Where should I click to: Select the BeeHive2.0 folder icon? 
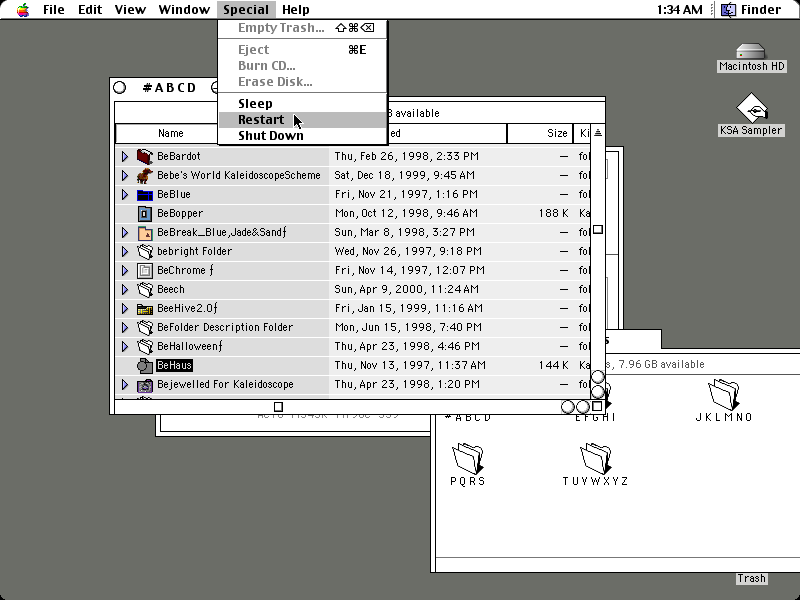145,308
